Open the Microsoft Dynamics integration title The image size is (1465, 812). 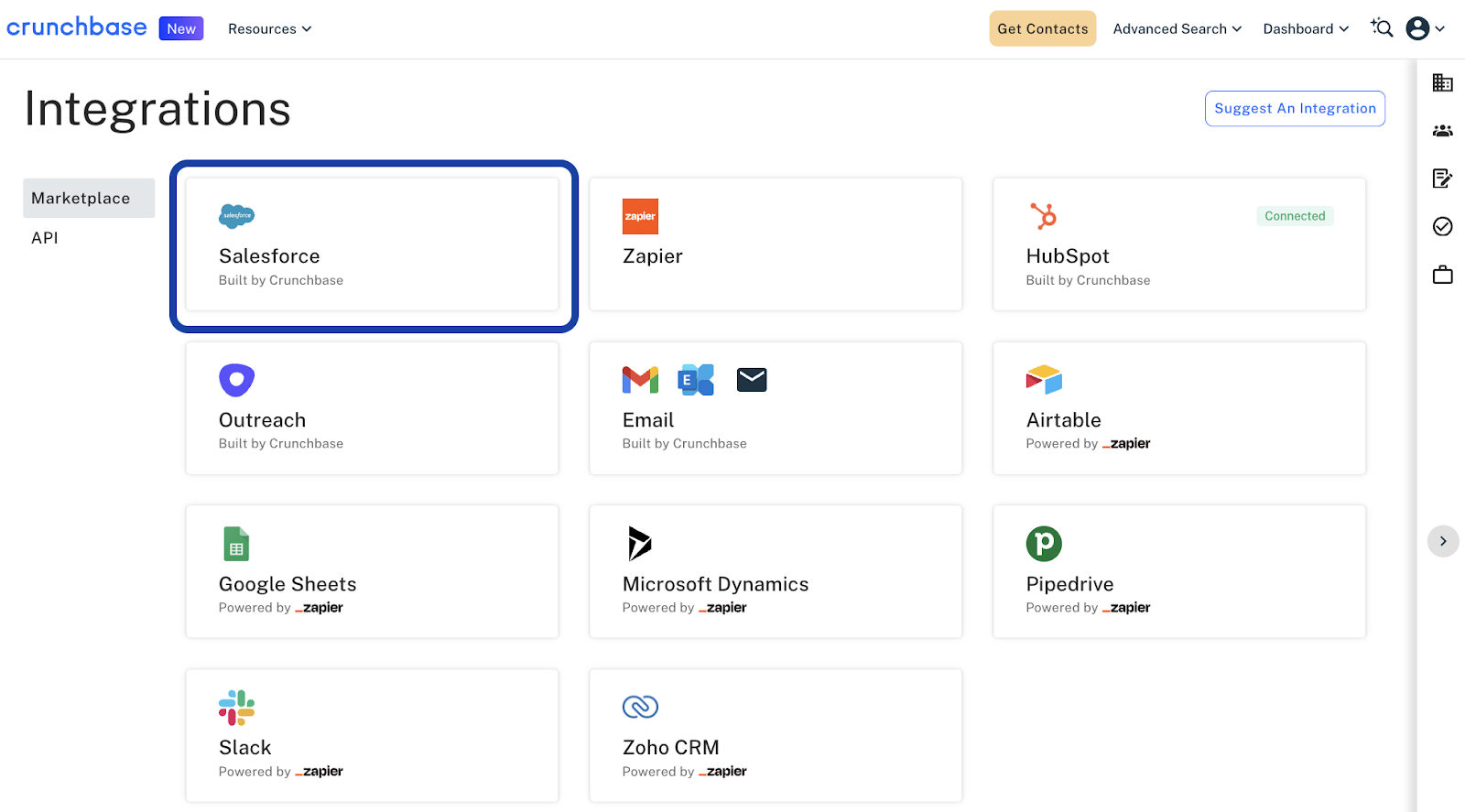pos(715,584)
